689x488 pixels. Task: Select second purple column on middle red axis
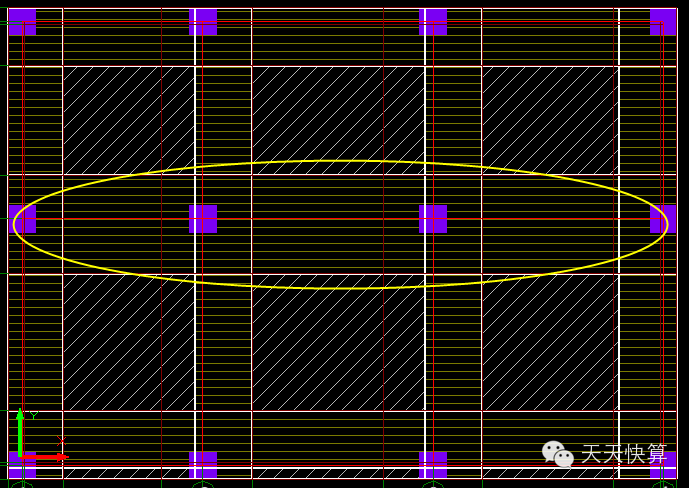(x=203, y=219)
